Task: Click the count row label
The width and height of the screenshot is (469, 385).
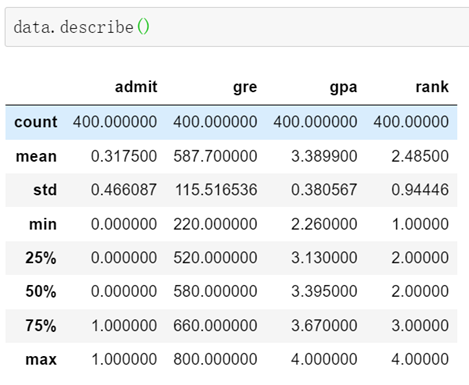Action: 36,122
